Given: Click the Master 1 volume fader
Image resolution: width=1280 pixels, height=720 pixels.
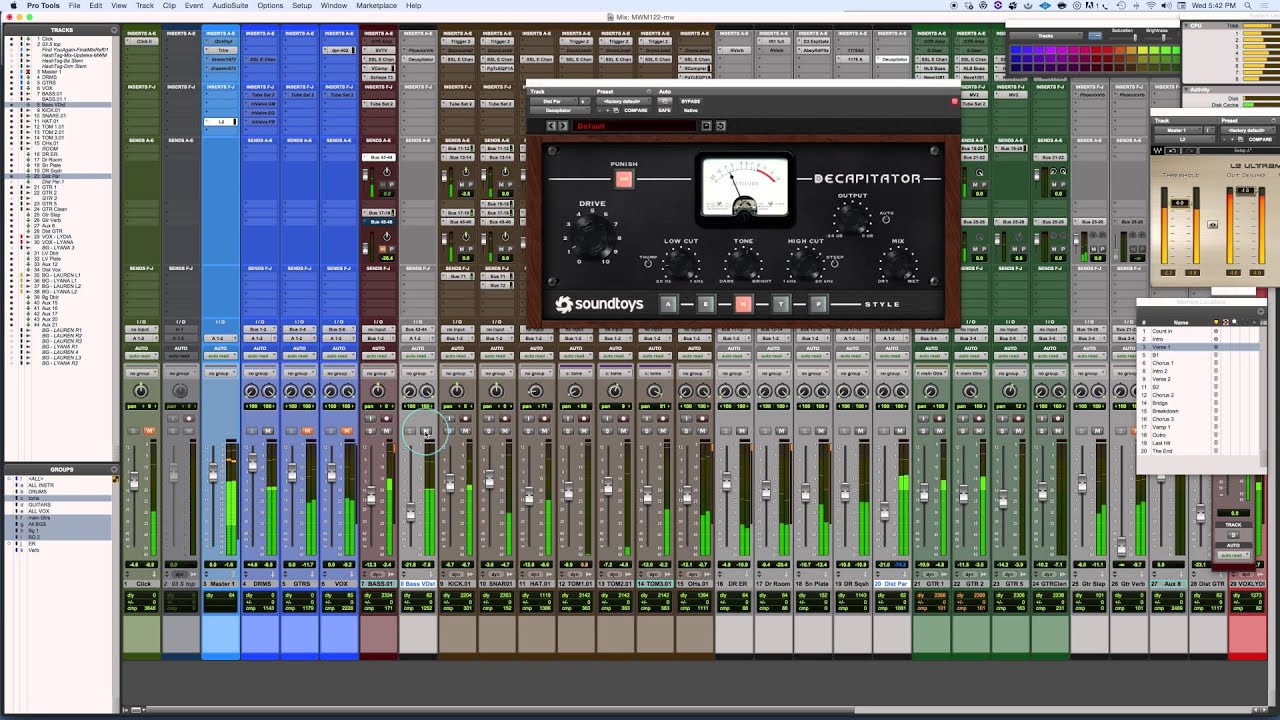Looking at the screenshot, I should pyautogui.click(x=212, y=471).
